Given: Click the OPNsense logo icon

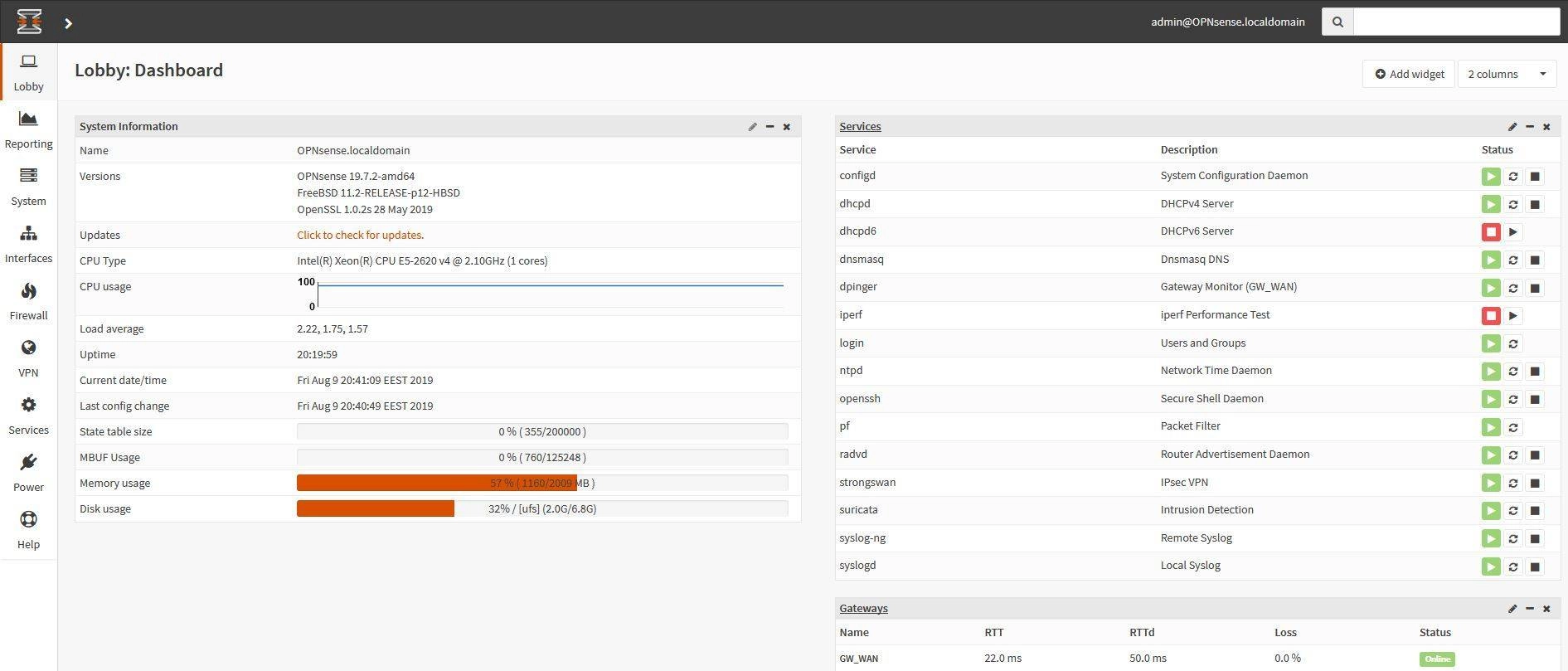Looking at the screenshot, I should 29,22.
